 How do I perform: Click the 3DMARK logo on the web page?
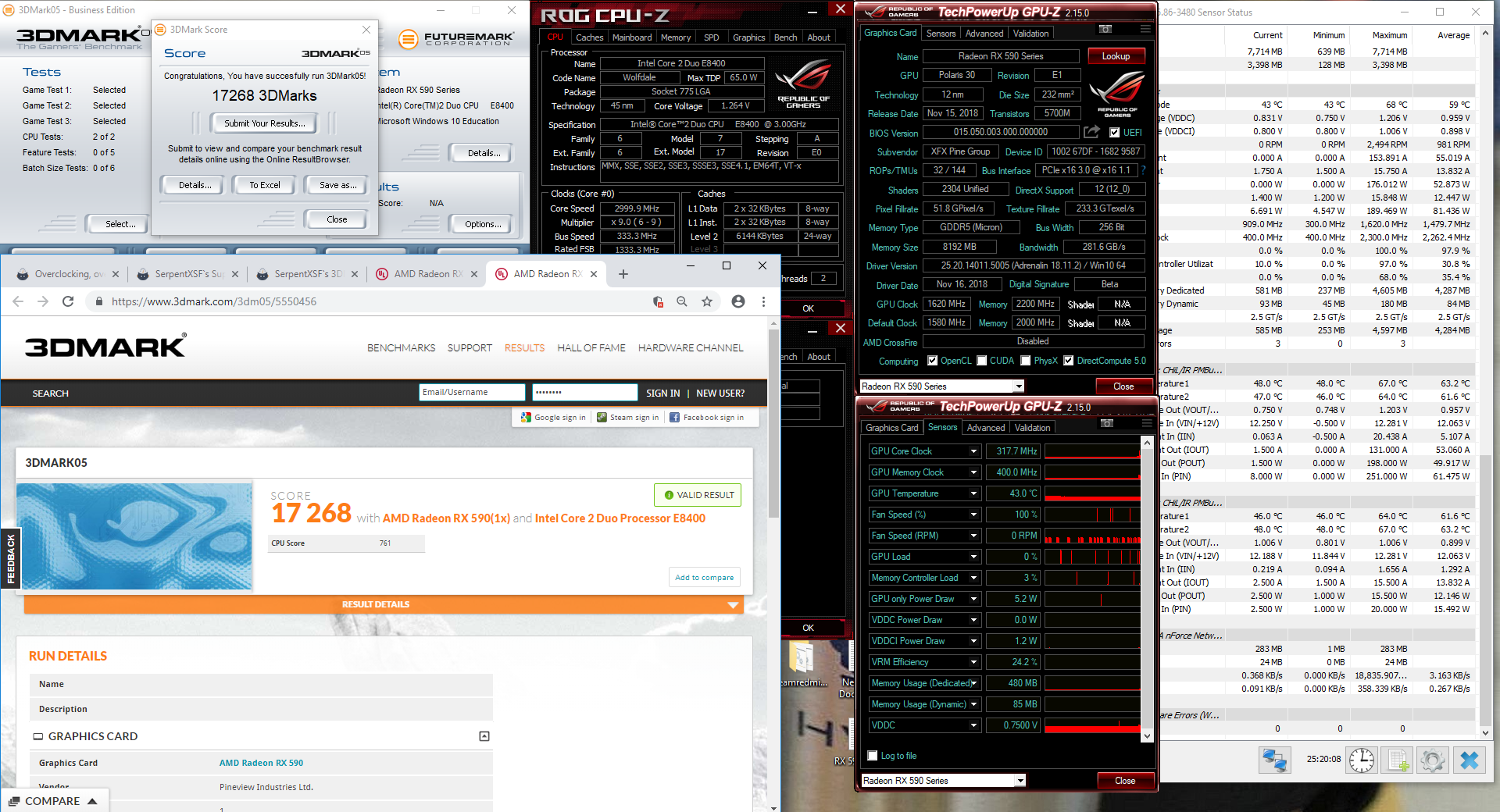[105, 346]
